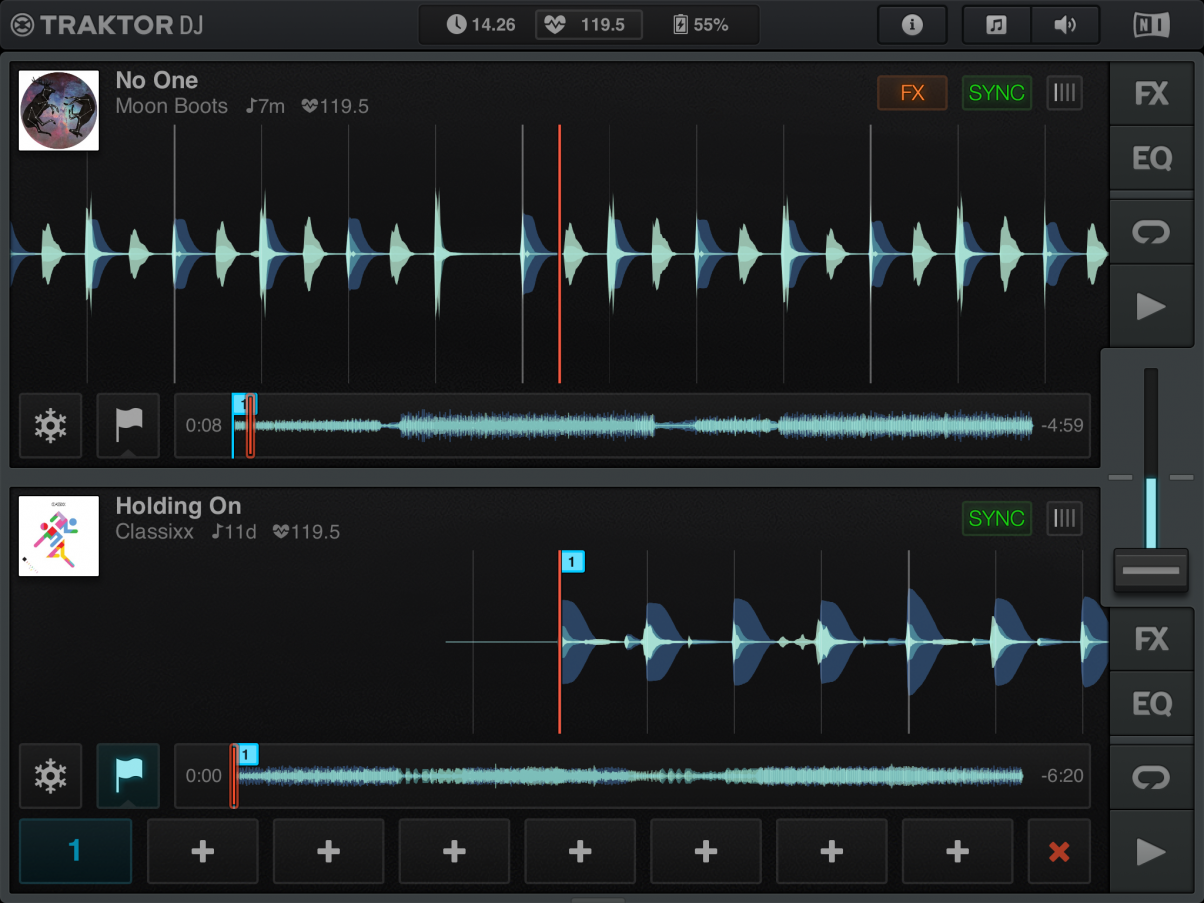1204x903 pixels.
Task: Open cue flag panel on No One deck
Action: 128,425
